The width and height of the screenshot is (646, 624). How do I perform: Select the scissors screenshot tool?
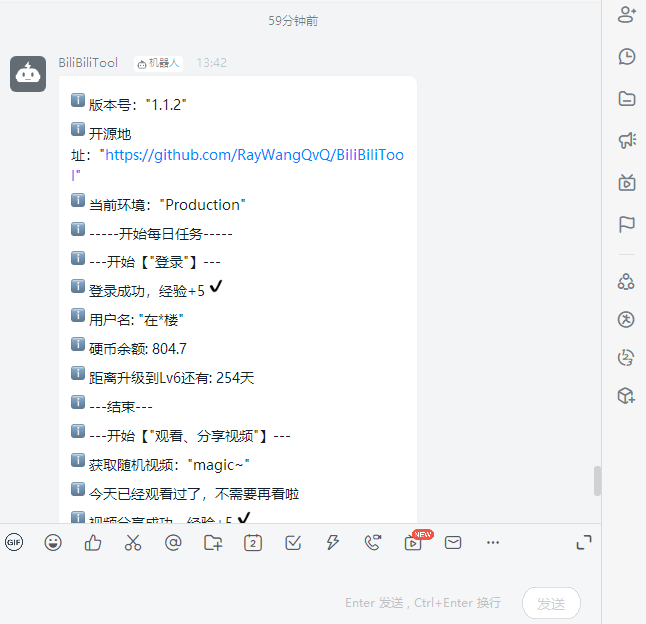tap(133, 542)
